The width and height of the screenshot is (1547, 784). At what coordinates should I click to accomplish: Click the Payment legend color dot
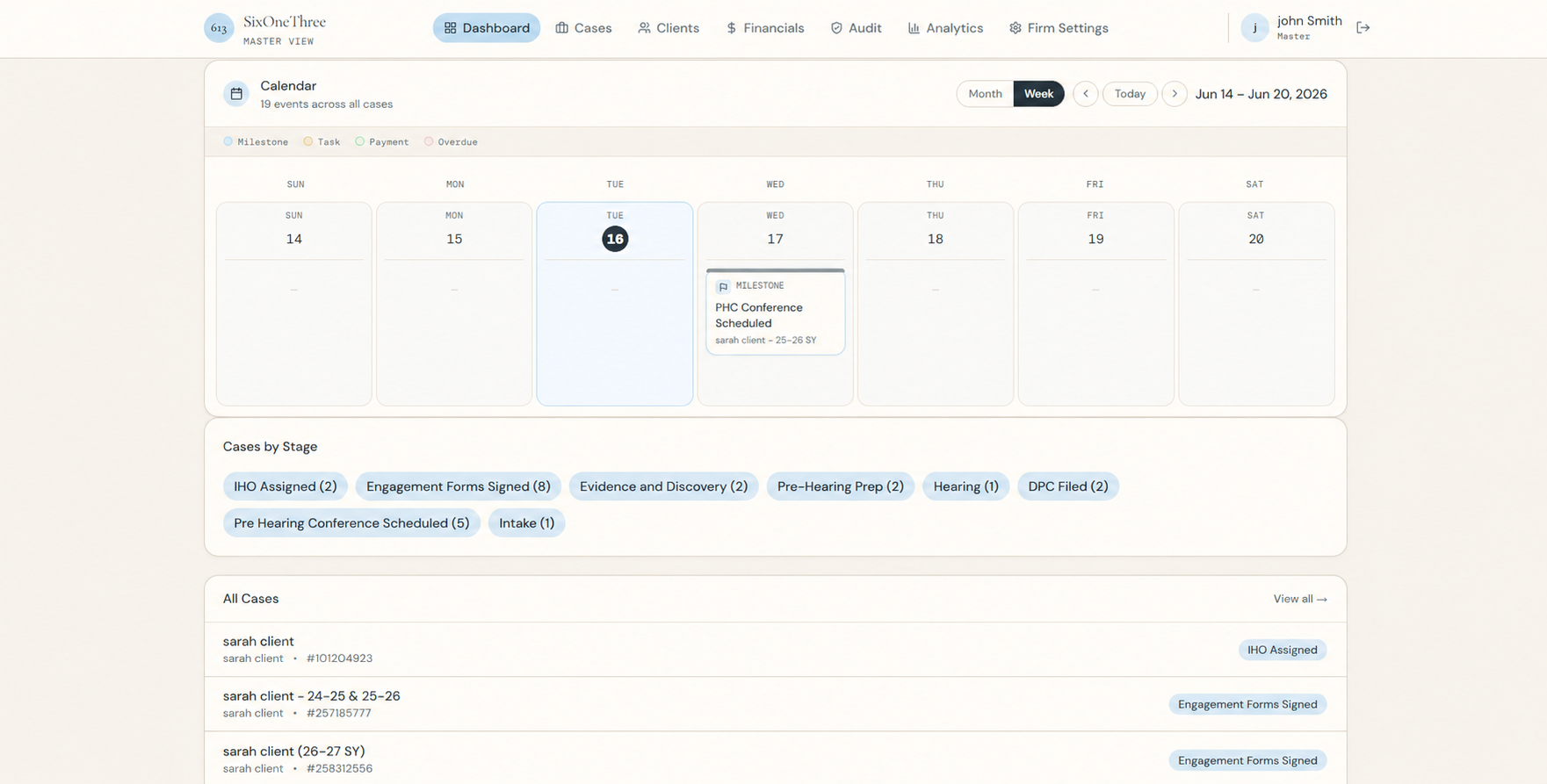360,141
